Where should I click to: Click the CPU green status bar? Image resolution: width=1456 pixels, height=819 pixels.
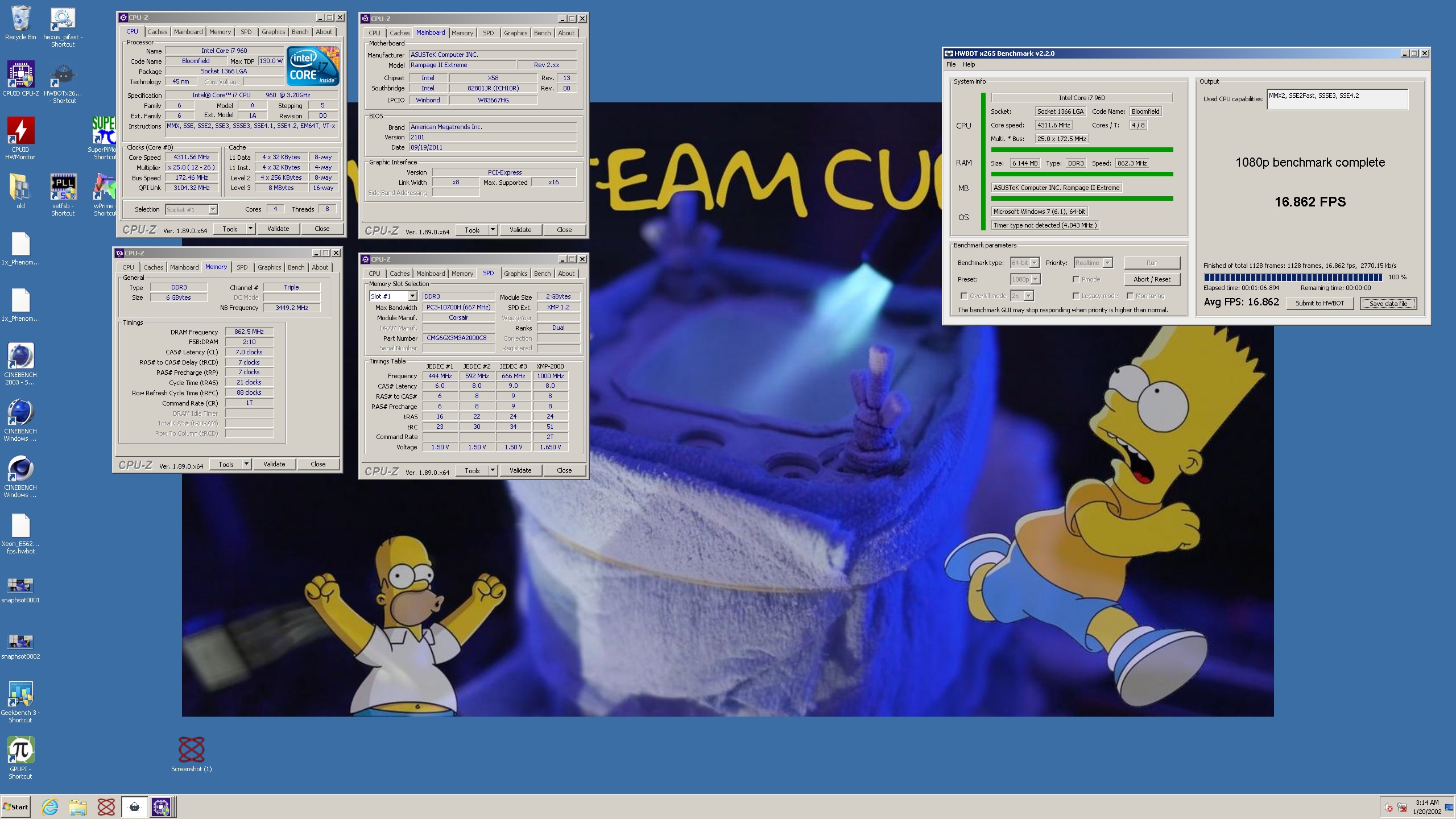pos(1082,150)
